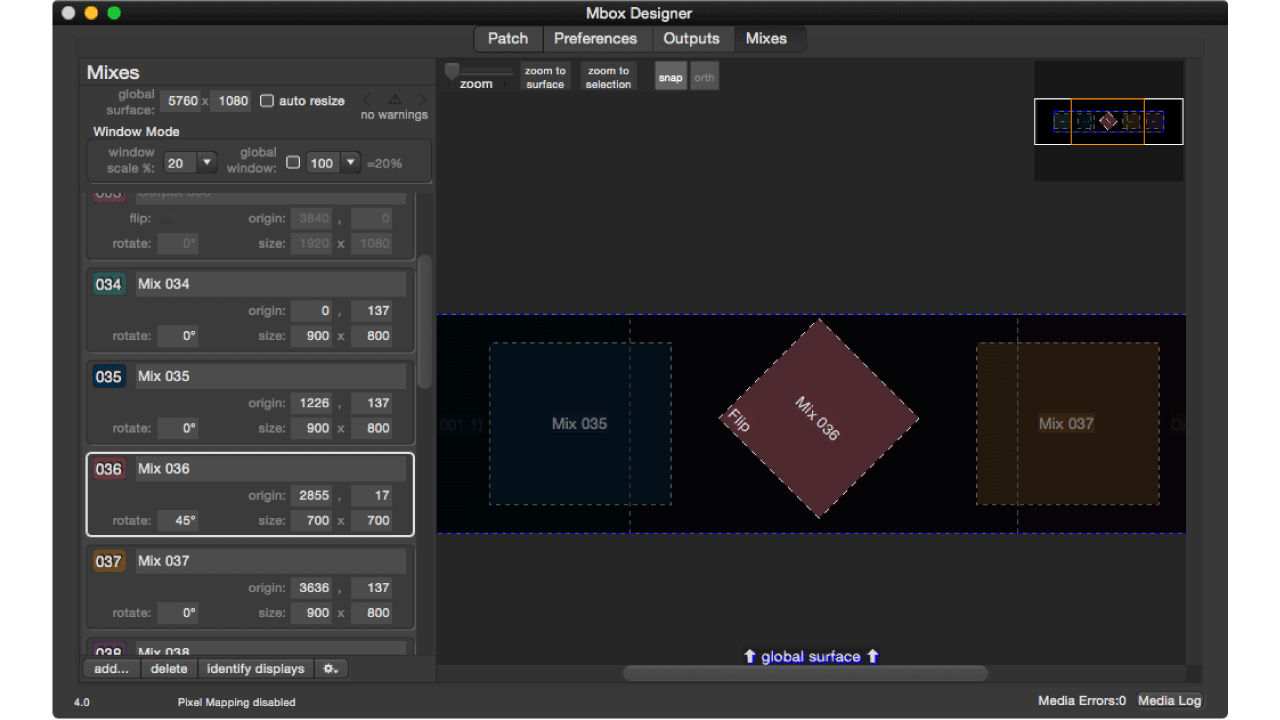Image resolution: width=1280 pixels, height=720 pixels.
Task: Switch to the Patch tab
Action: coord(507,38)
